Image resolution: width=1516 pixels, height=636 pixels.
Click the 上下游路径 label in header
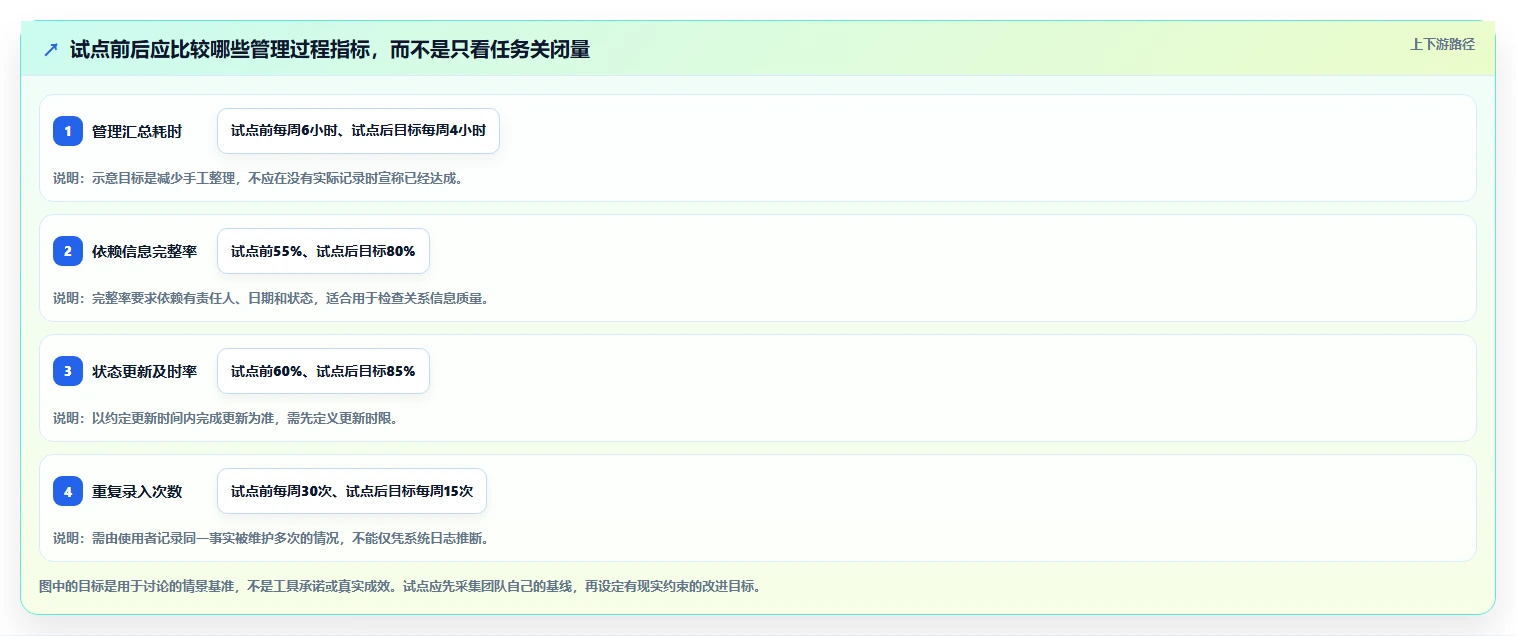(x=1442, y=44)
